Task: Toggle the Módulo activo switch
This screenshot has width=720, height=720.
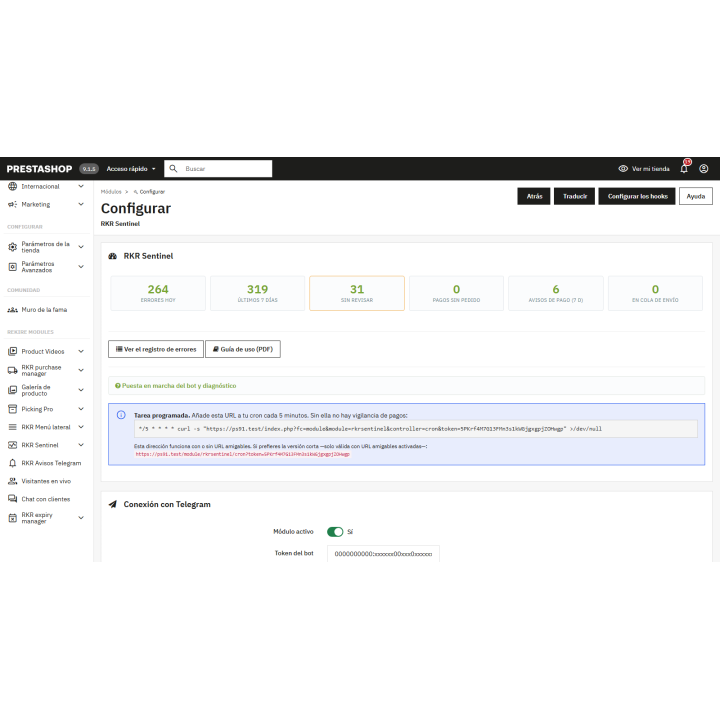Action: [335, 532]
